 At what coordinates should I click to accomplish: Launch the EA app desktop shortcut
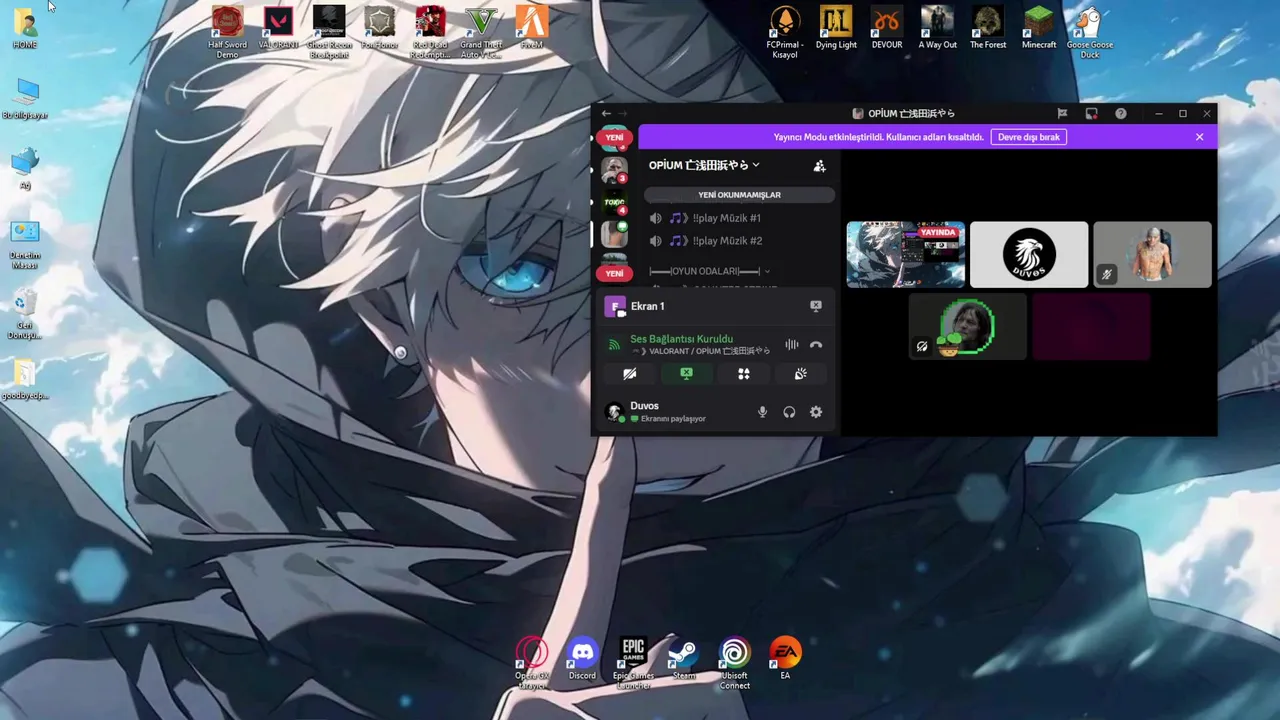pyautogui.click(x=785, y=659)
